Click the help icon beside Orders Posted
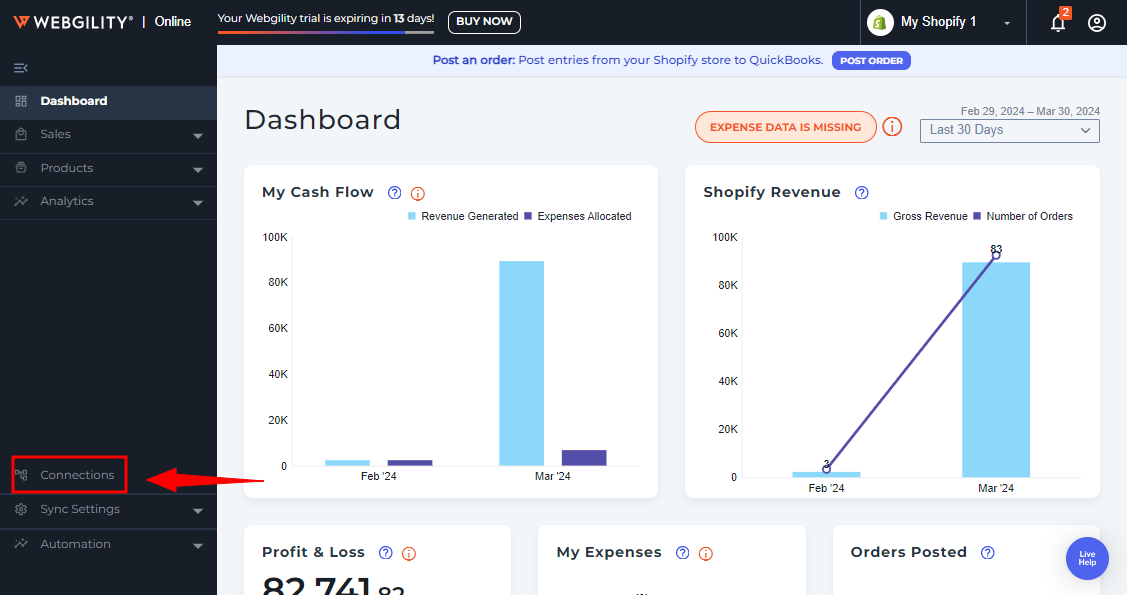1127x595 pixels. point(988,553)
